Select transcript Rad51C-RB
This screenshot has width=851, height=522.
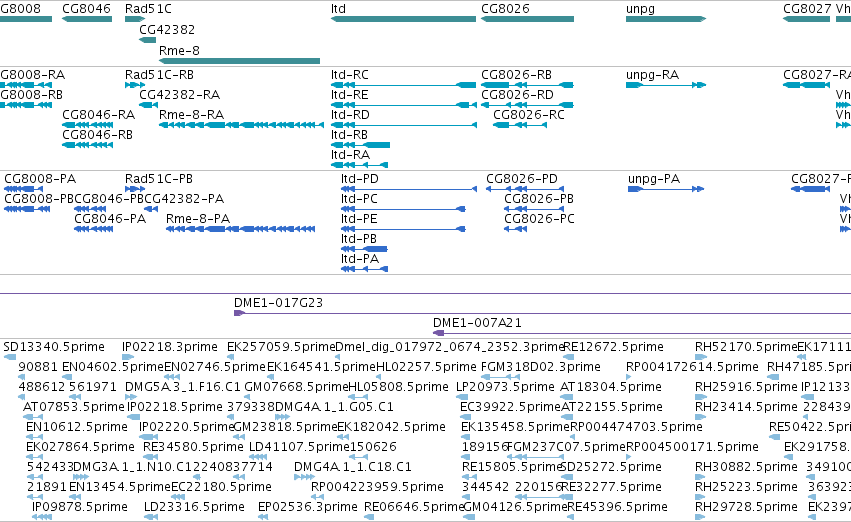pyautogui.click(x=135, y=85)
